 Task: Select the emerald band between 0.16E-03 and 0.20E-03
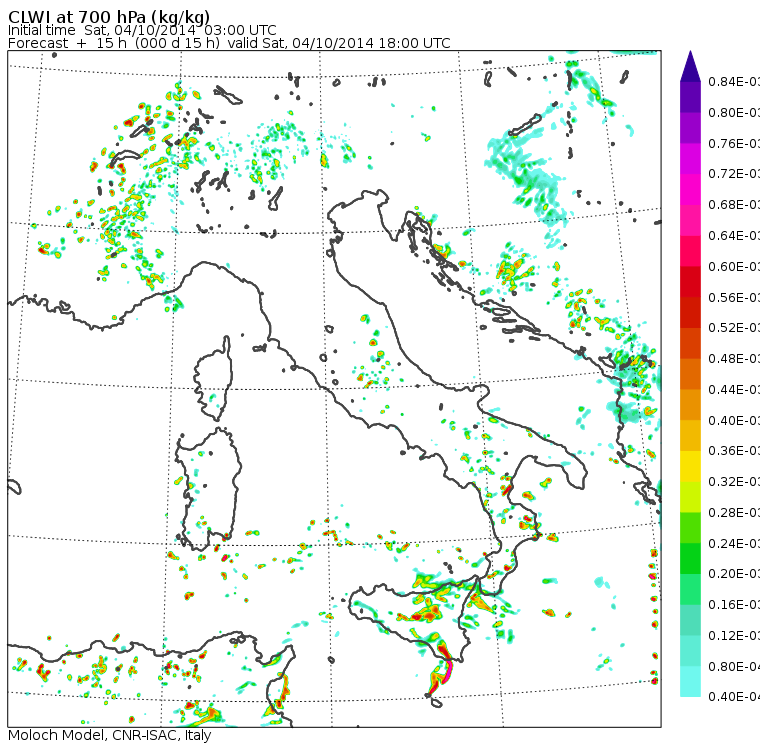(690, 590)
